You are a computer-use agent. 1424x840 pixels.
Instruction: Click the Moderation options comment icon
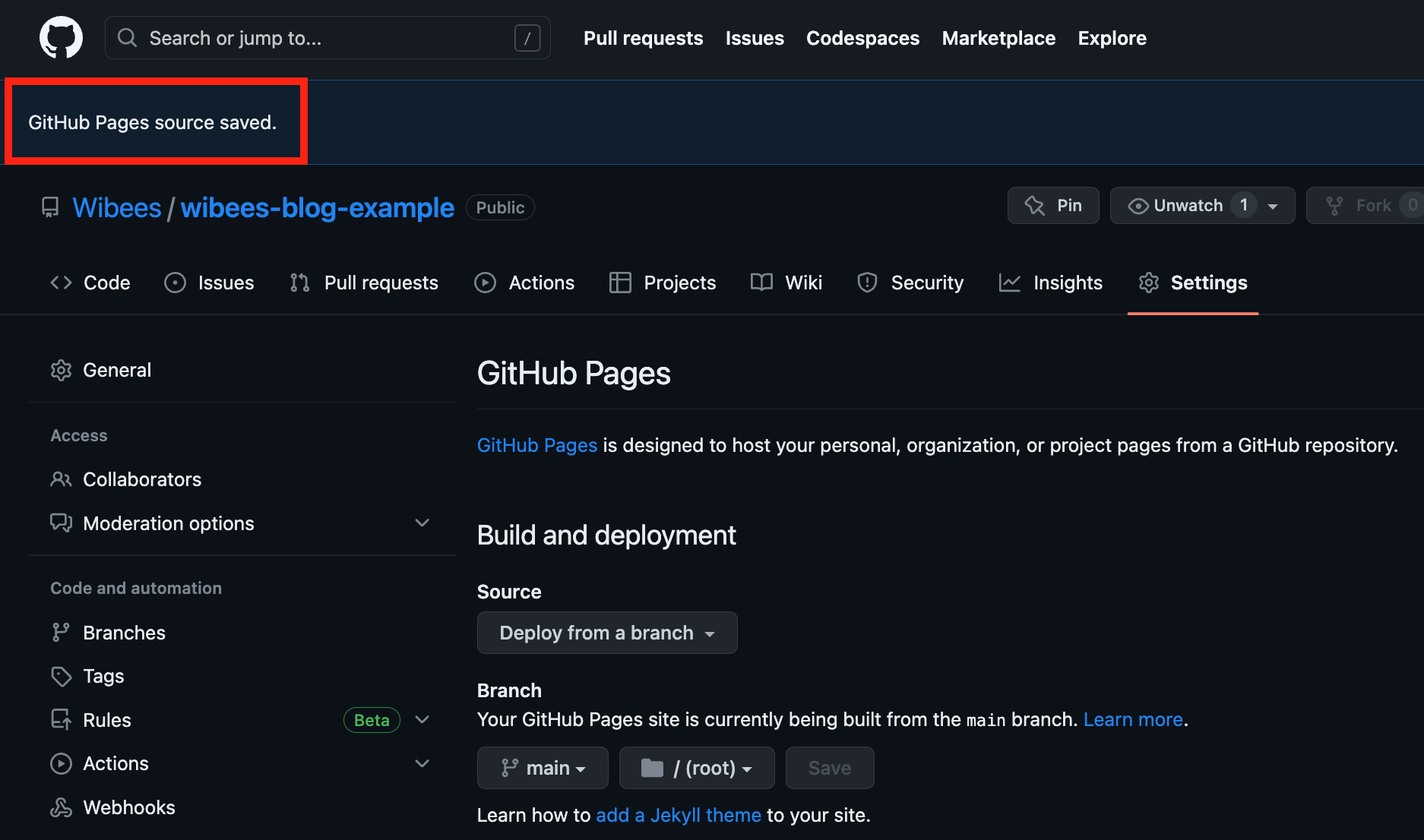coord(61,523)
